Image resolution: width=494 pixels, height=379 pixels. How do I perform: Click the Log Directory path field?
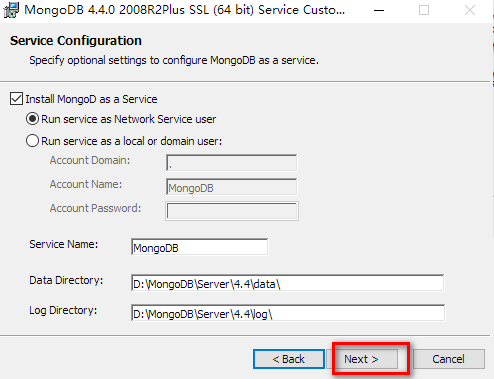tap(288, 313)
